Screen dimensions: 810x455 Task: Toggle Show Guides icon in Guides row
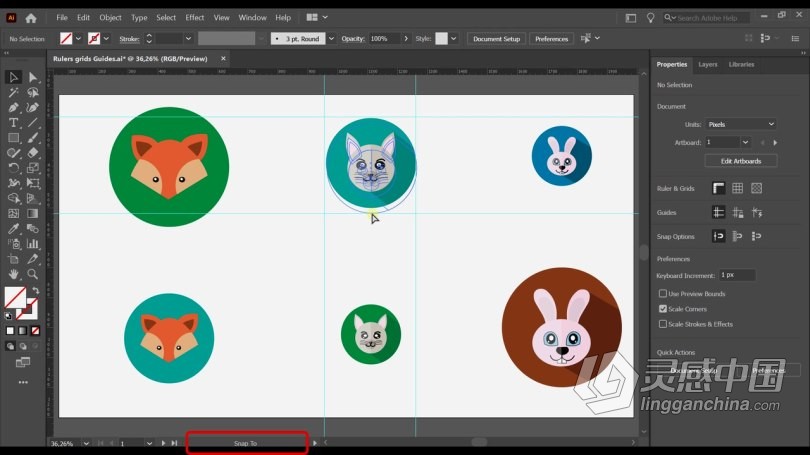719,212
